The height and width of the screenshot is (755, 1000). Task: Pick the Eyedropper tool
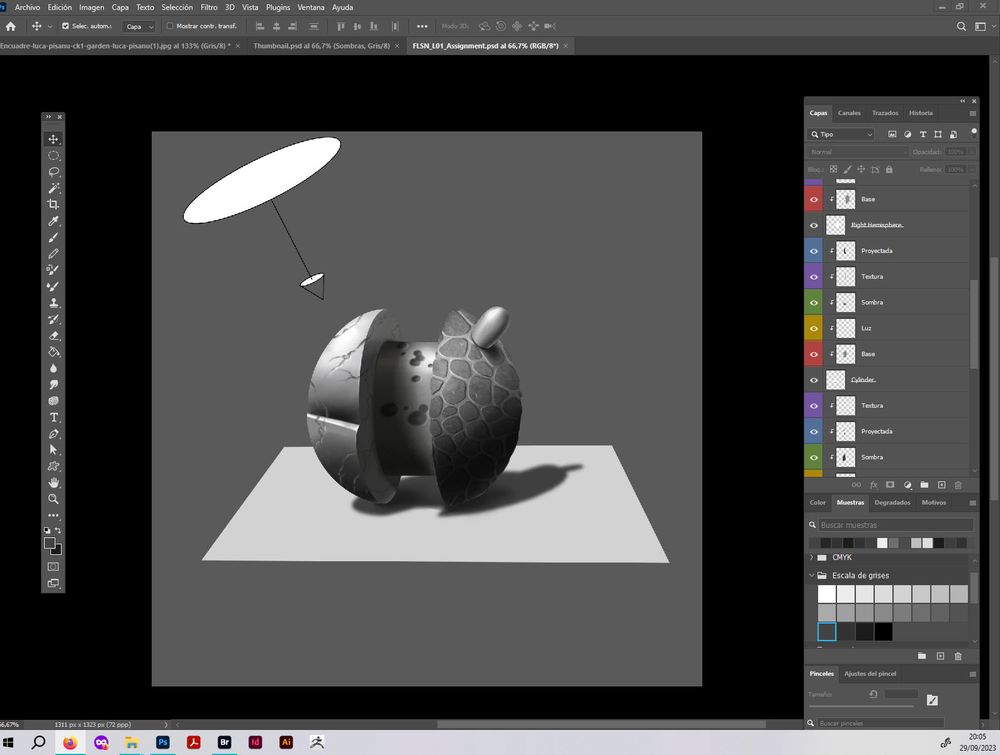coord(54,221)
